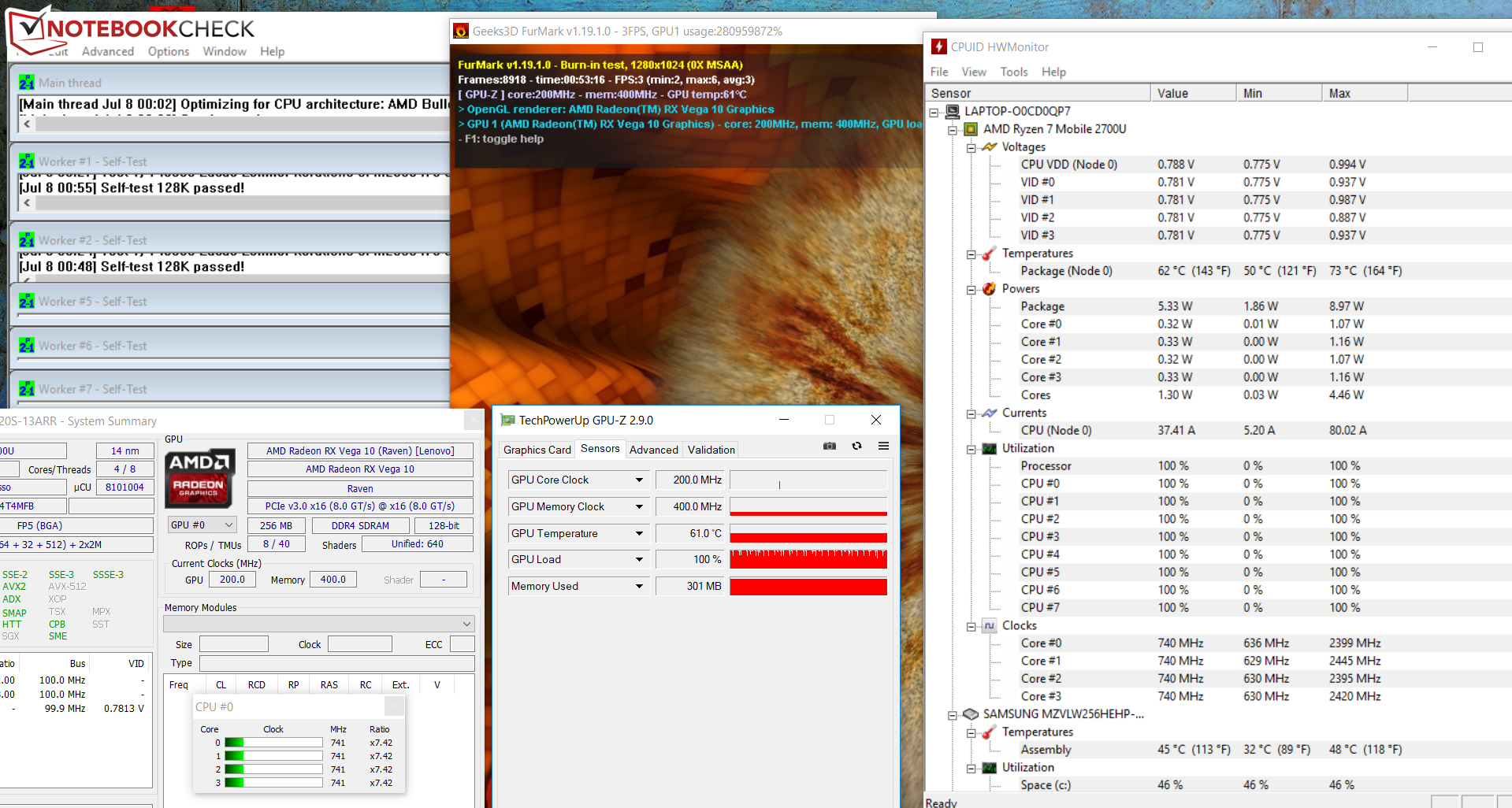Click the GPU Load graph in GPU-Z
1512x808 pixels.
point(808,560)
